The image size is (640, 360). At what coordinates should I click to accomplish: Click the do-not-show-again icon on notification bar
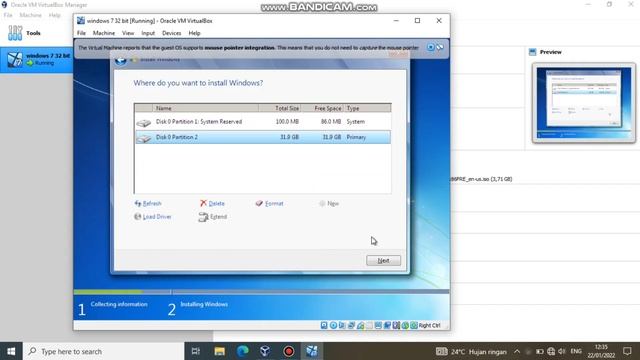(x=440, y=47)
